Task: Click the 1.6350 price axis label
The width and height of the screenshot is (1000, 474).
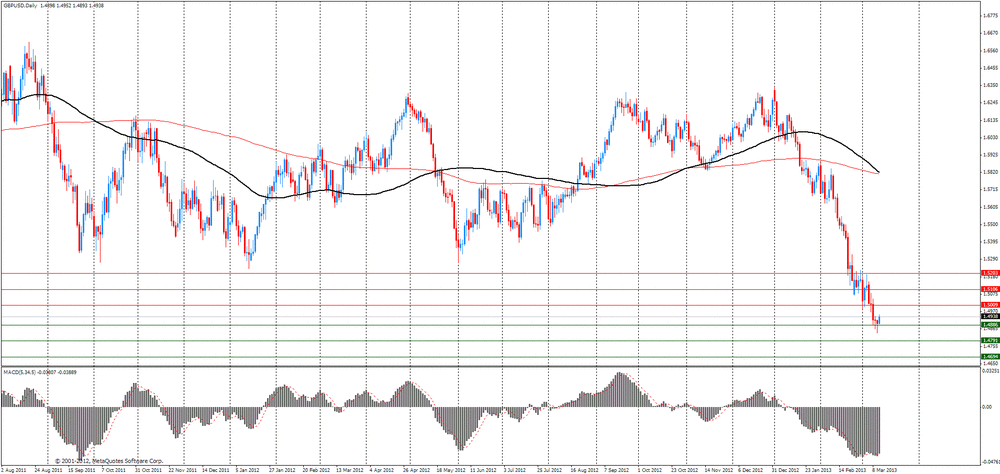Action: click(990, 85)
